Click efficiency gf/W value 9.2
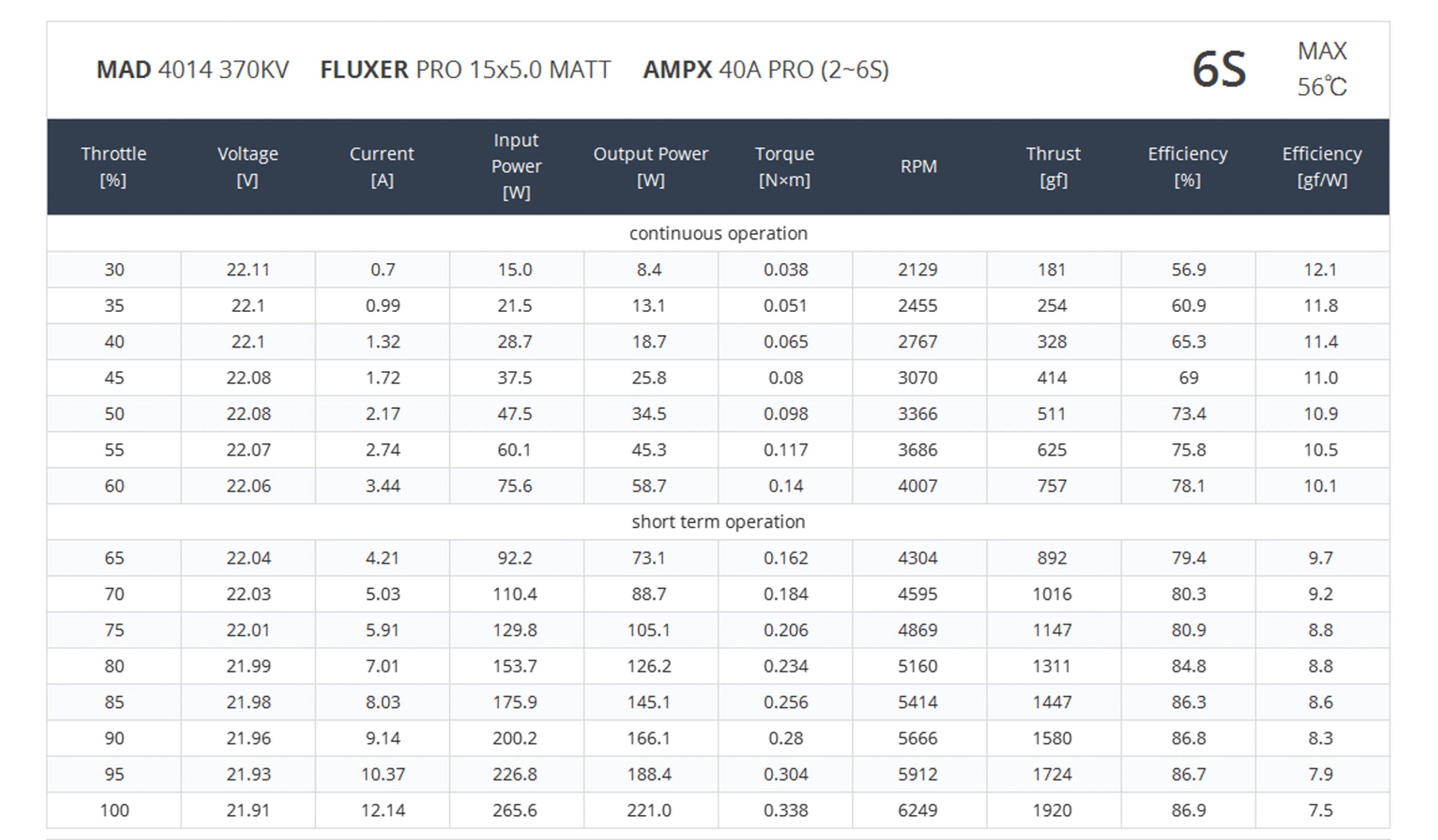The height and width of the screenshot is (840, 1438). click(1321, 594)
